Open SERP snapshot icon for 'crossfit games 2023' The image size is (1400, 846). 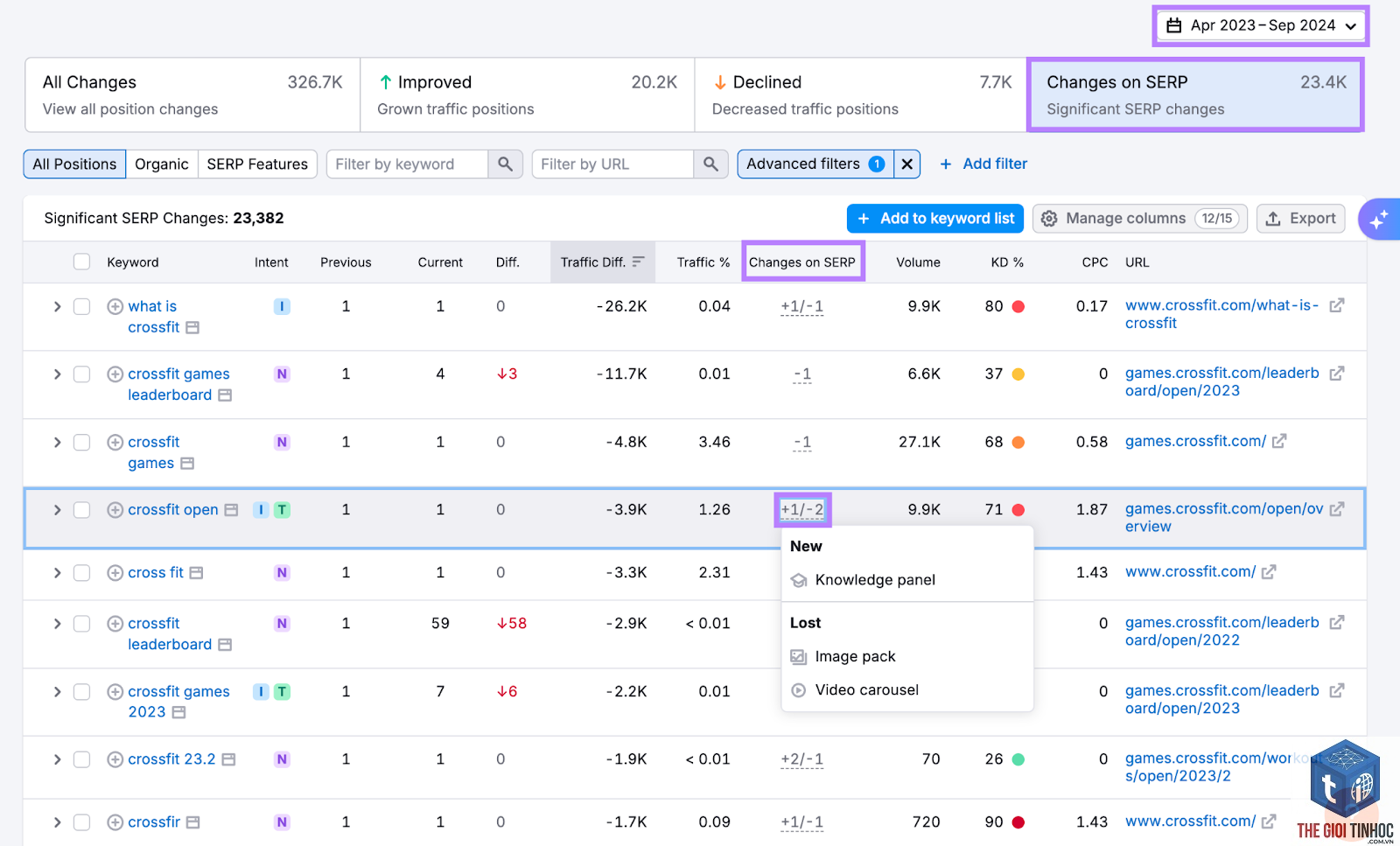pos(178,712)
